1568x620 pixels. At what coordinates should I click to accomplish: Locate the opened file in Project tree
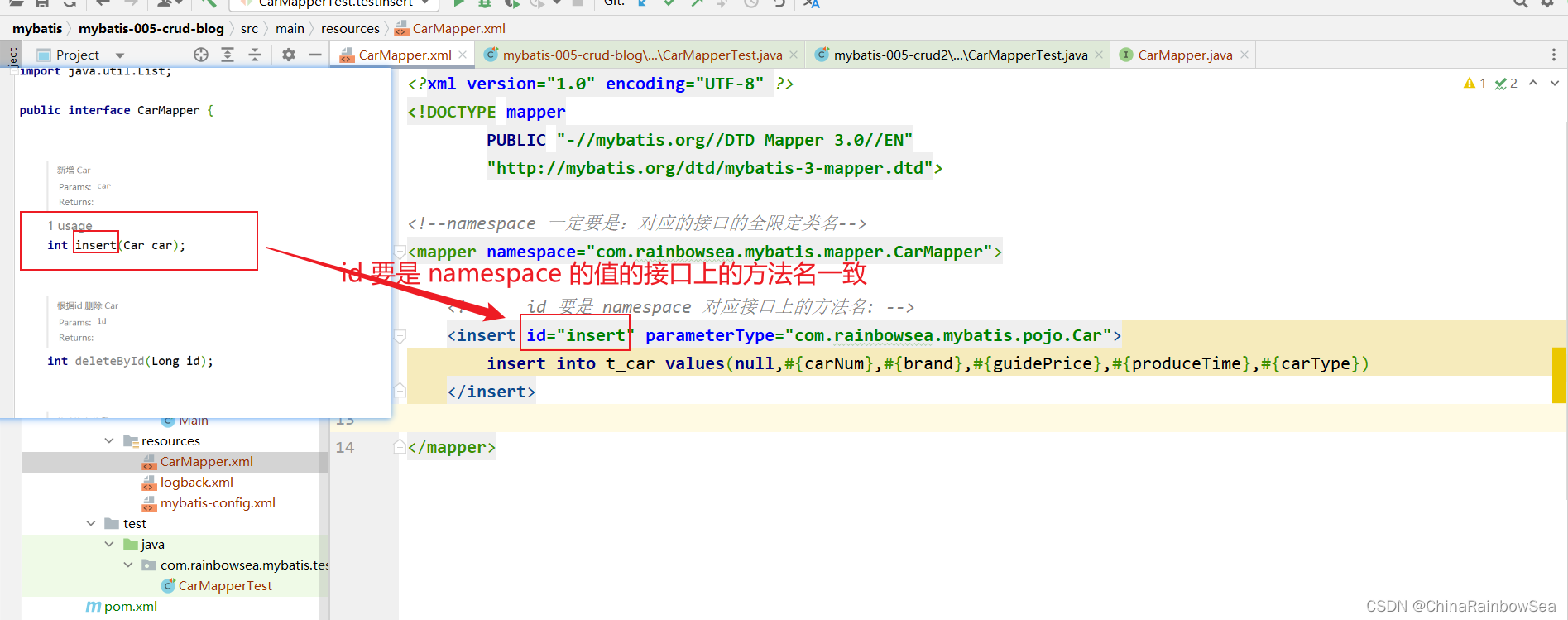(201, 55)
